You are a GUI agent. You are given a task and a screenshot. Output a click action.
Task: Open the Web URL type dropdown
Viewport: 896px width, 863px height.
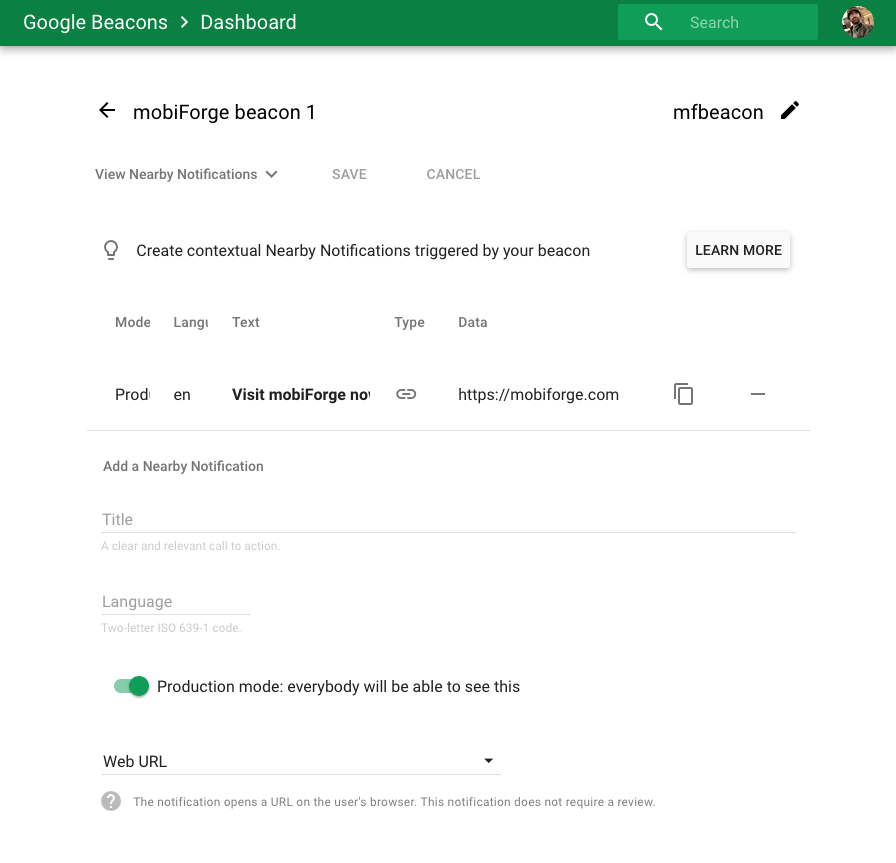click(301, 761)
